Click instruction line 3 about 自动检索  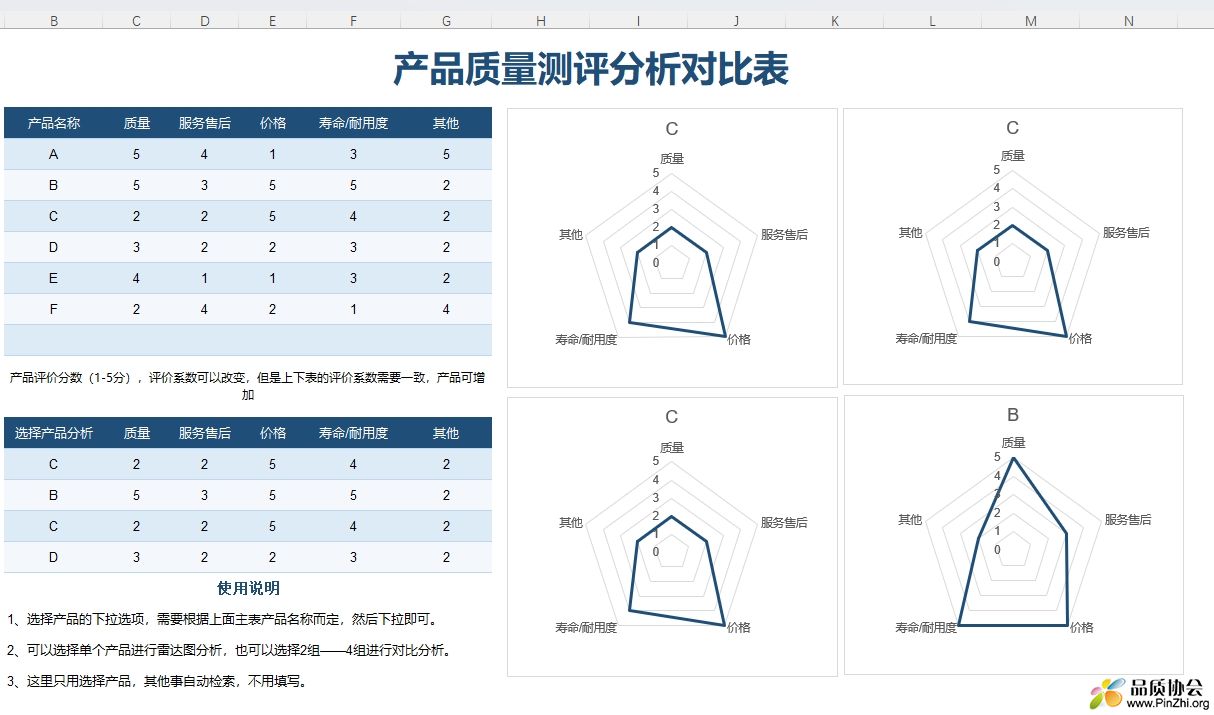(157, 681)
